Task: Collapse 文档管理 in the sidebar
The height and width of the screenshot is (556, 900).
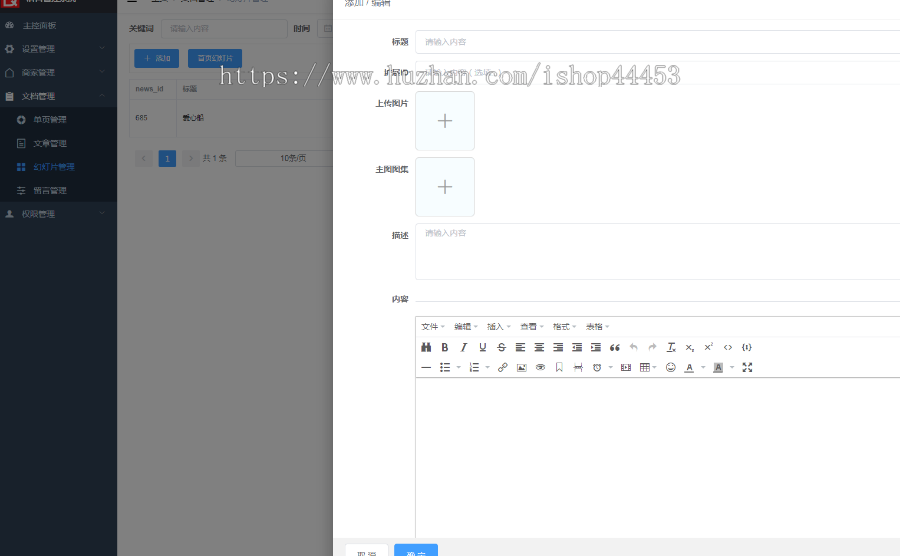Action: pos(58,96)
